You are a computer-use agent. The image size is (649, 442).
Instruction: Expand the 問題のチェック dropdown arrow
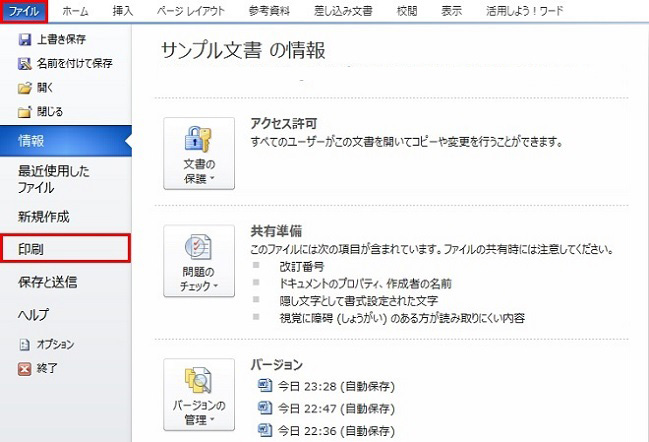215,286
